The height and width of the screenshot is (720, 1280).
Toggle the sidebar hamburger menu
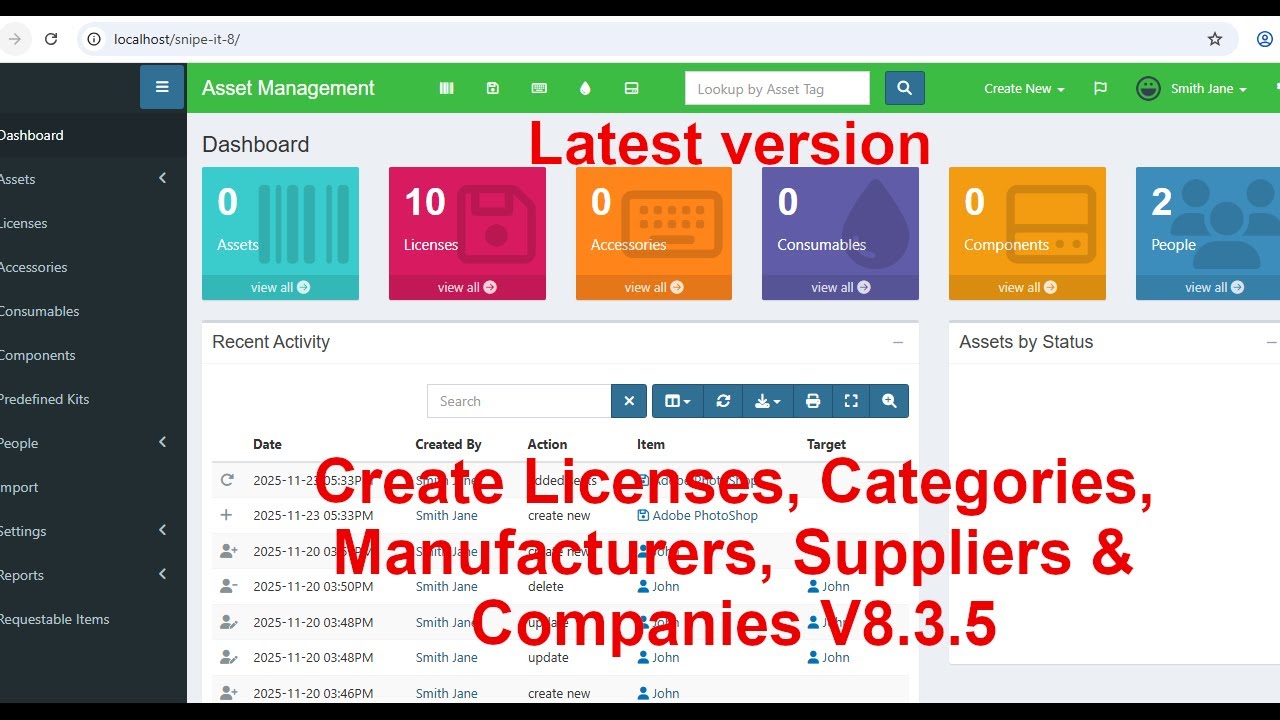[162, 87]
